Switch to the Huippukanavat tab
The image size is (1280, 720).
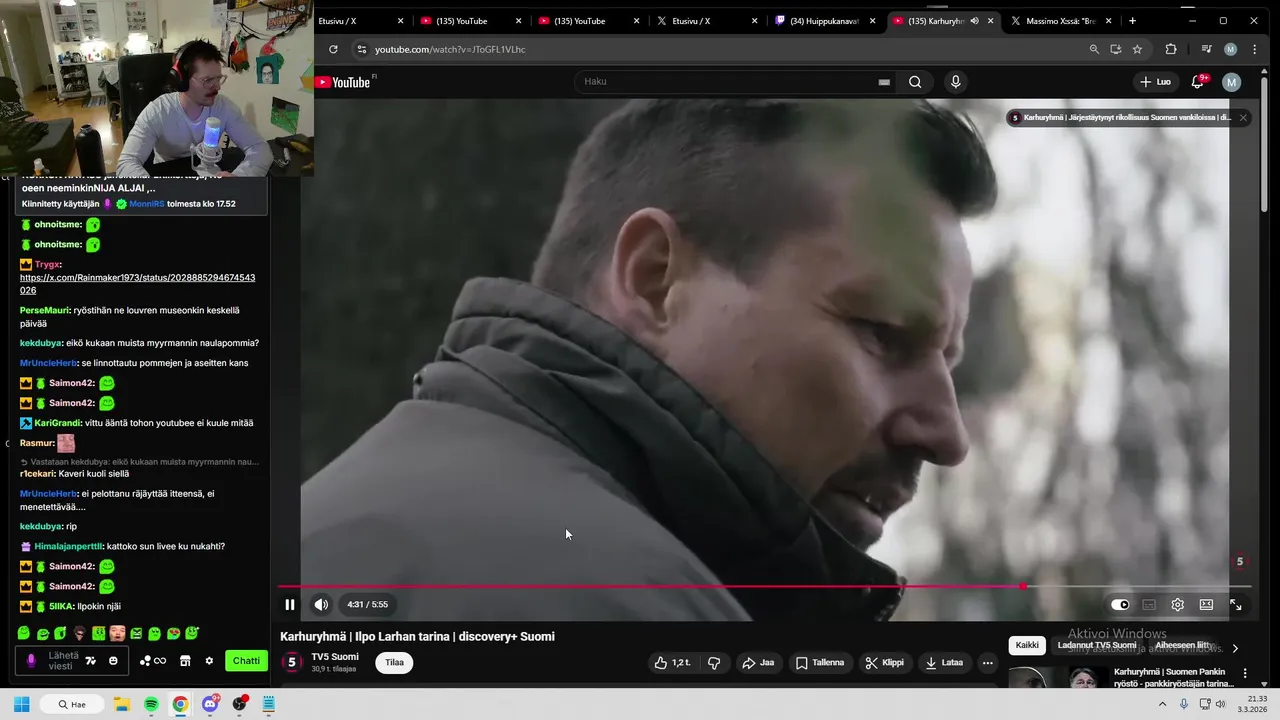point(826,21)
